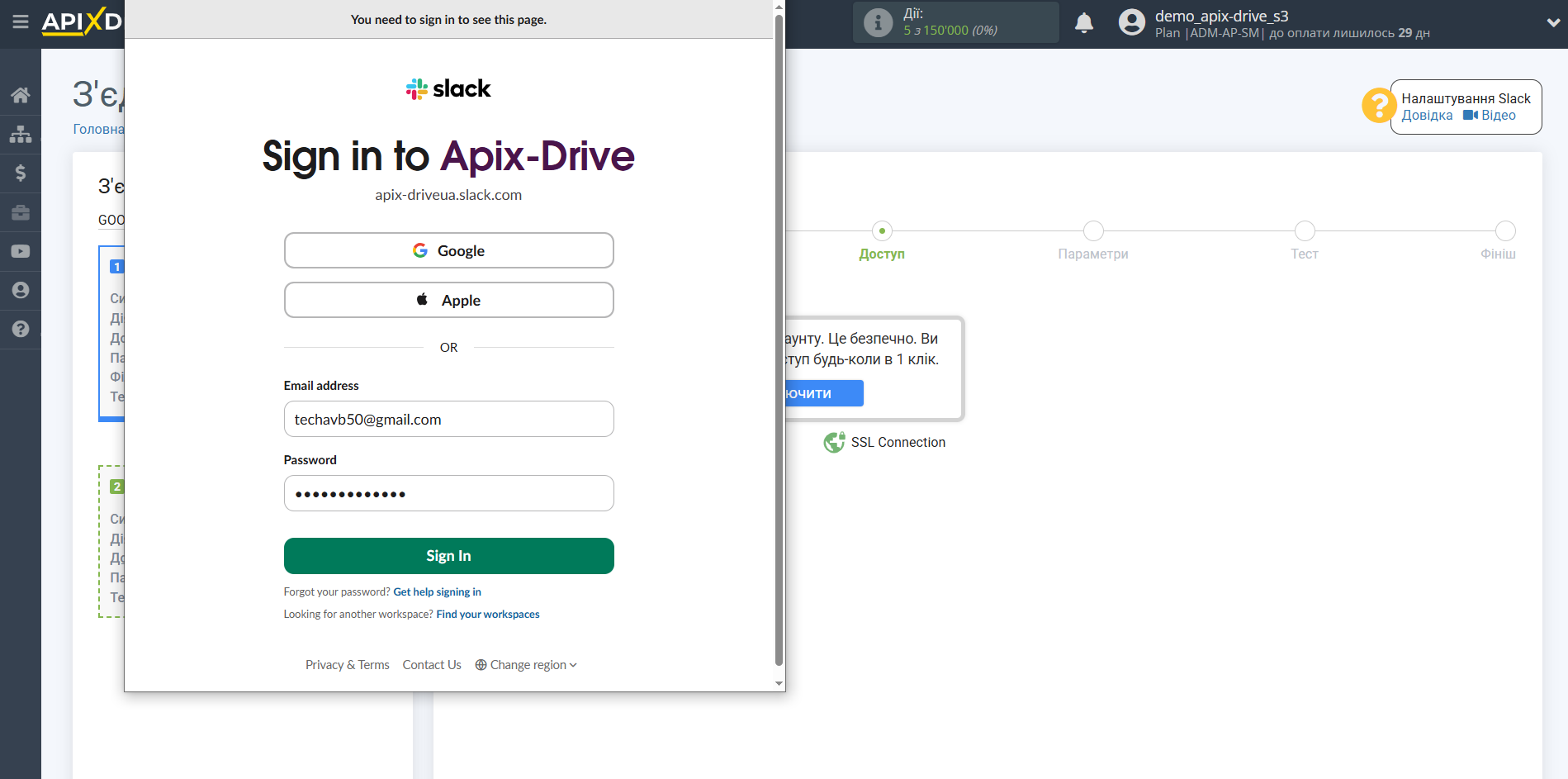Click the dollar billing icon in sidebar
Image resolution: width=1568 pixels, height=779 pixels.
click(21, 173)
